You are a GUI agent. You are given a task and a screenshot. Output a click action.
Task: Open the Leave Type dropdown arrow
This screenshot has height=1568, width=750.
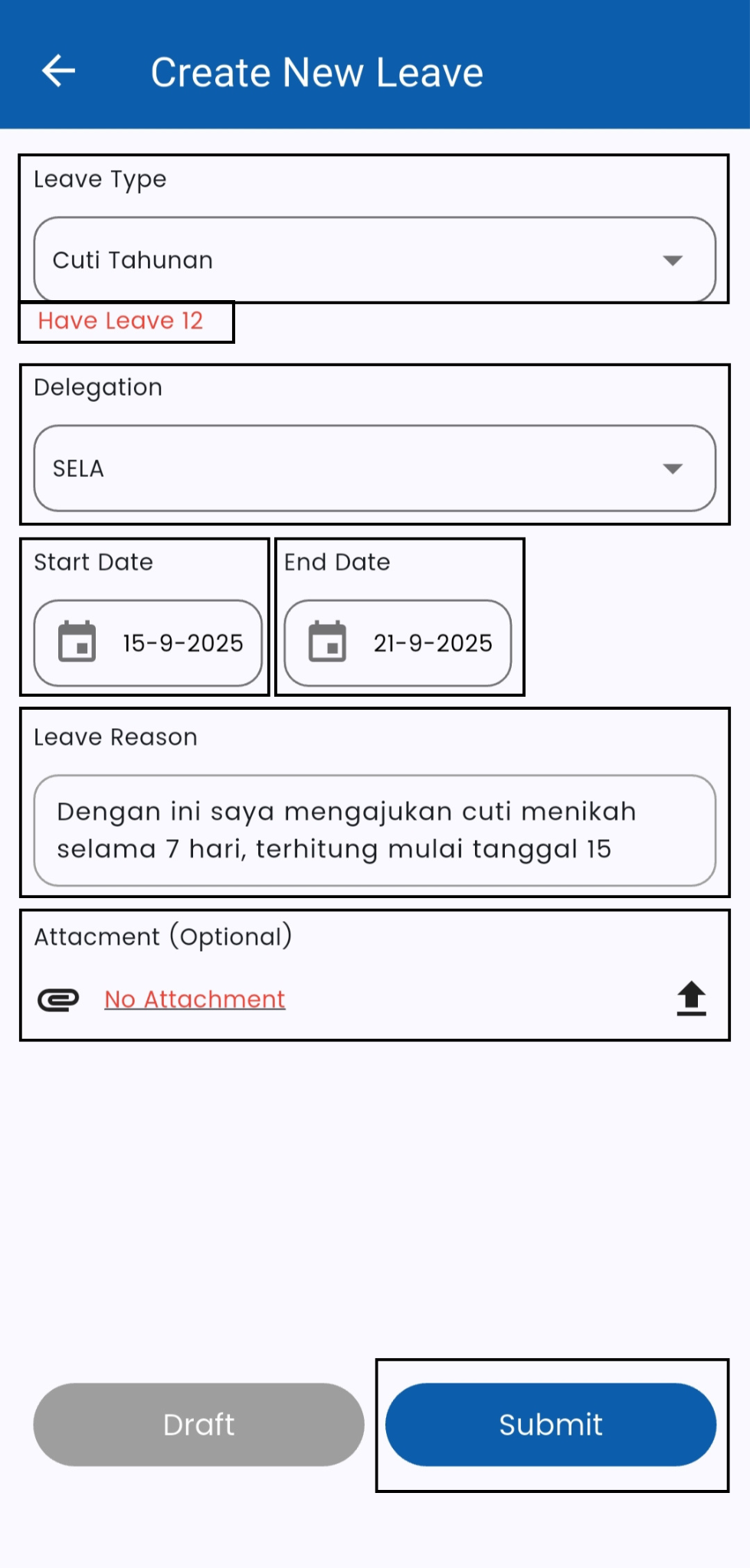point(672,260)
